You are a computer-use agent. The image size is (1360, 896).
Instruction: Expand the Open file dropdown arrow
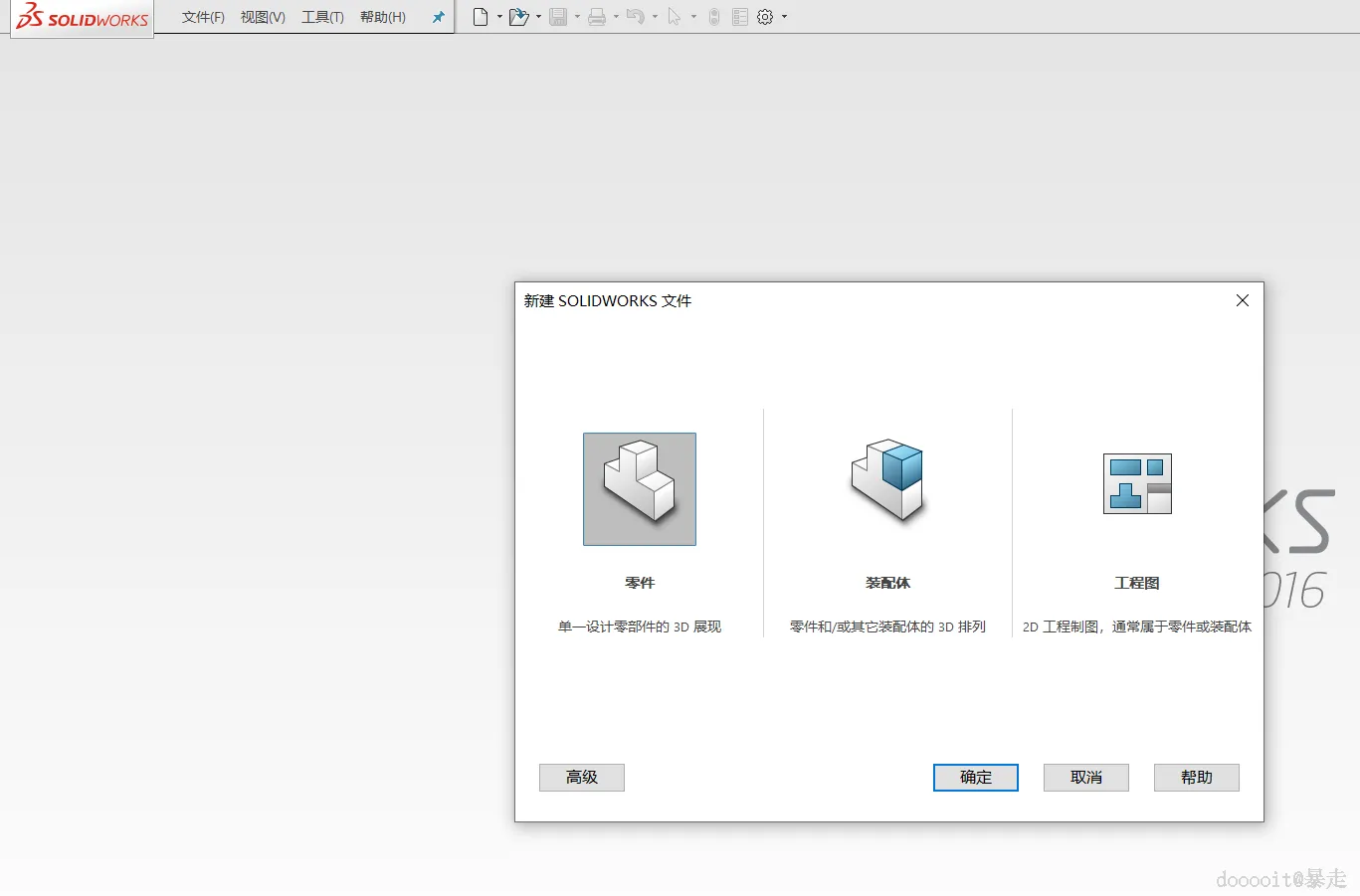538,17
